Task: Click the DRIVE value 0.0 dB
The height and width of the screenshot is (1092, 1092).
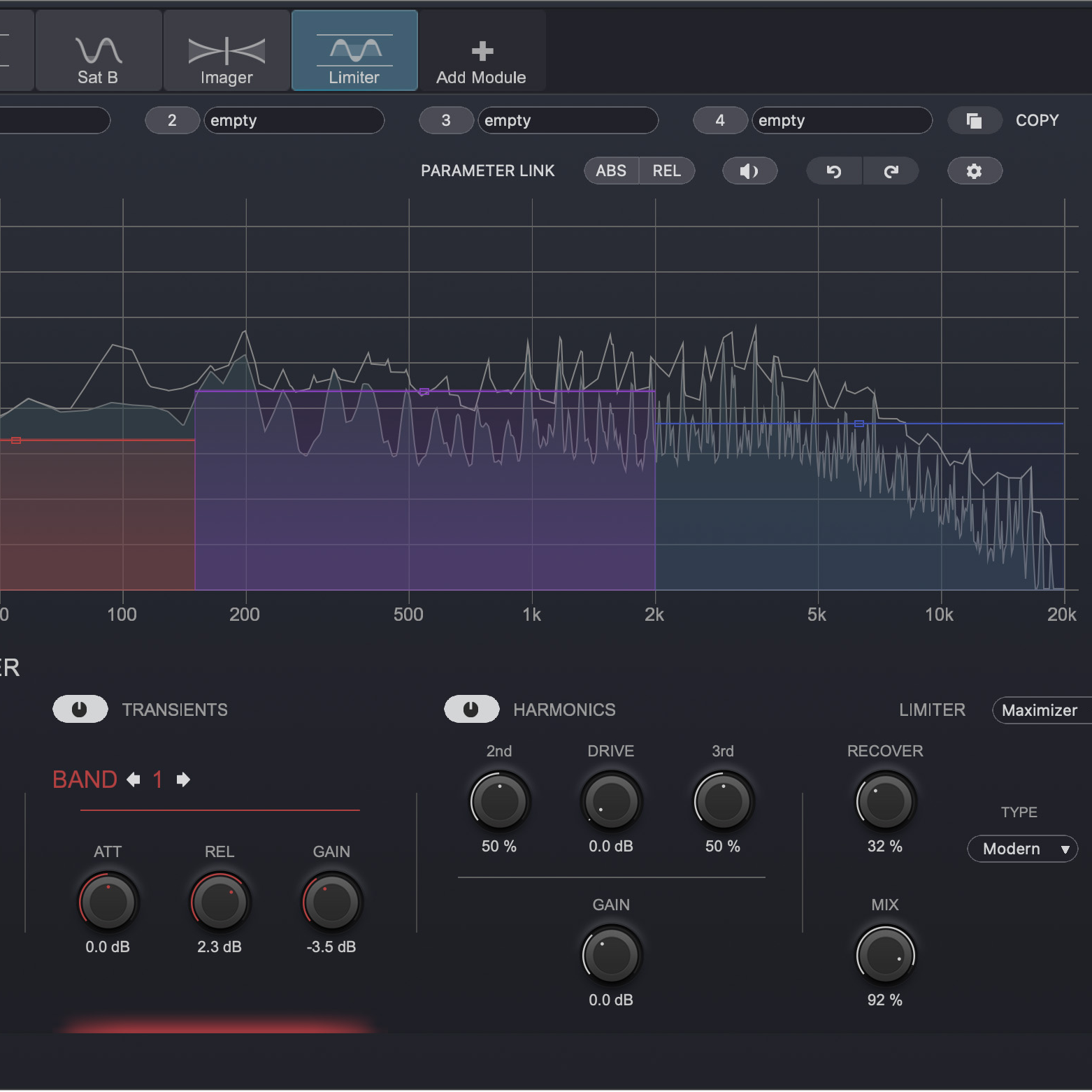Action: [611, 846]
